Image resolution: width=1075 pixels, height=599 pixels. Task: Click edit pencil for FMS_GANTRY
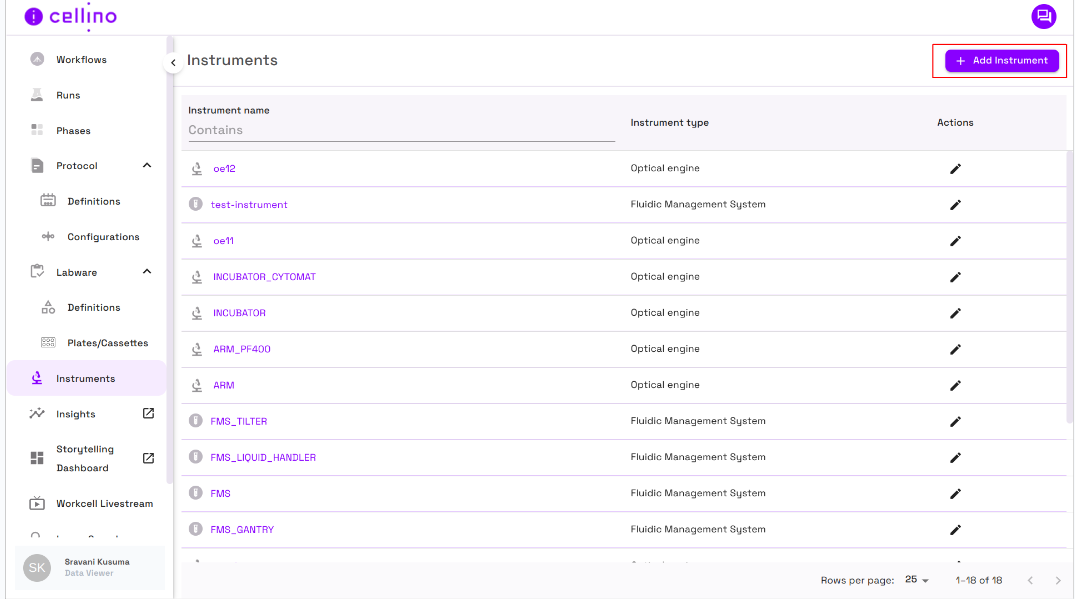point(955,530)
